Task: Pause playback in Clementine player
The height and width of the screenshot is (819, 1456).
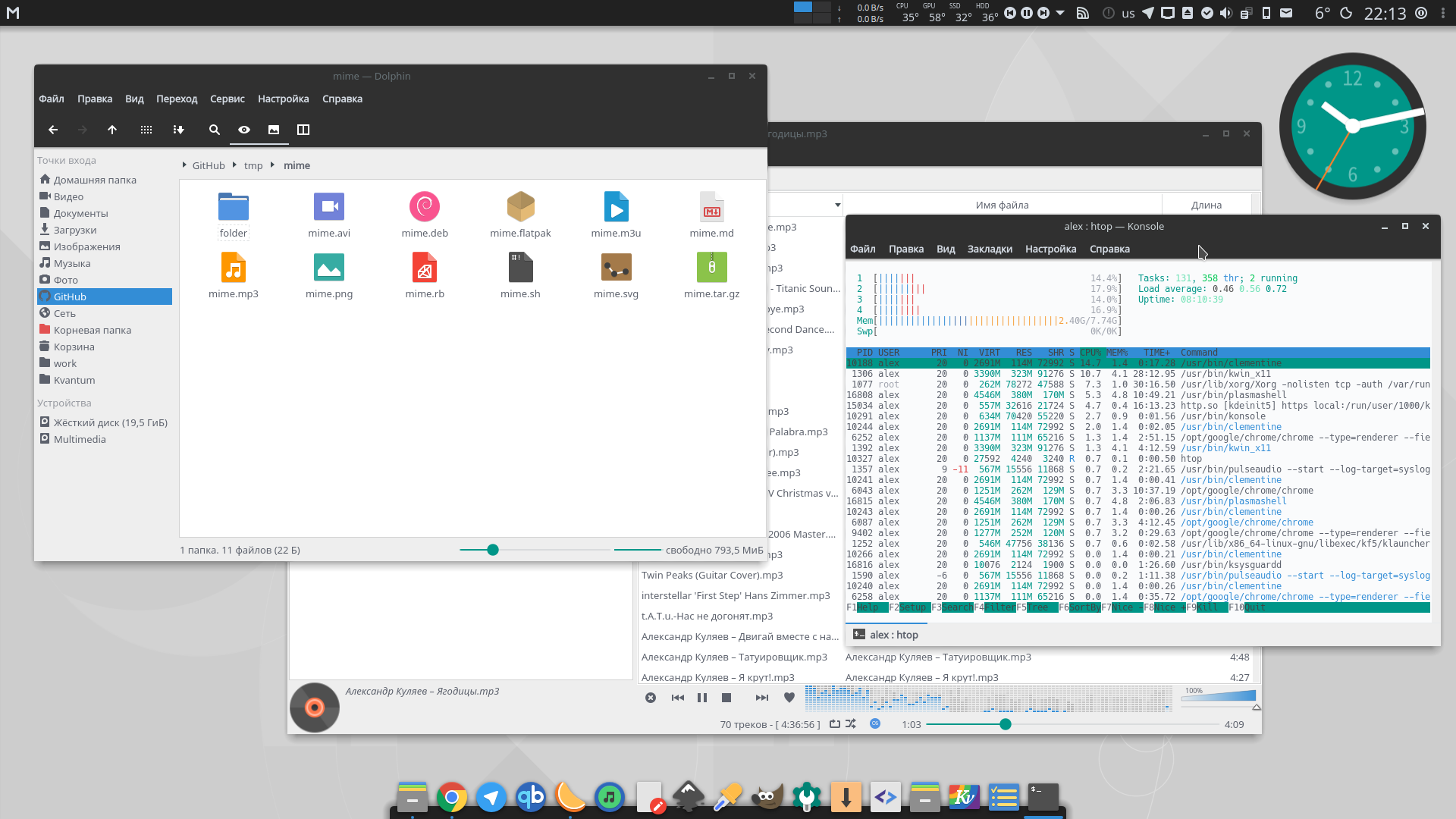Action: click(x=702, y=698)
